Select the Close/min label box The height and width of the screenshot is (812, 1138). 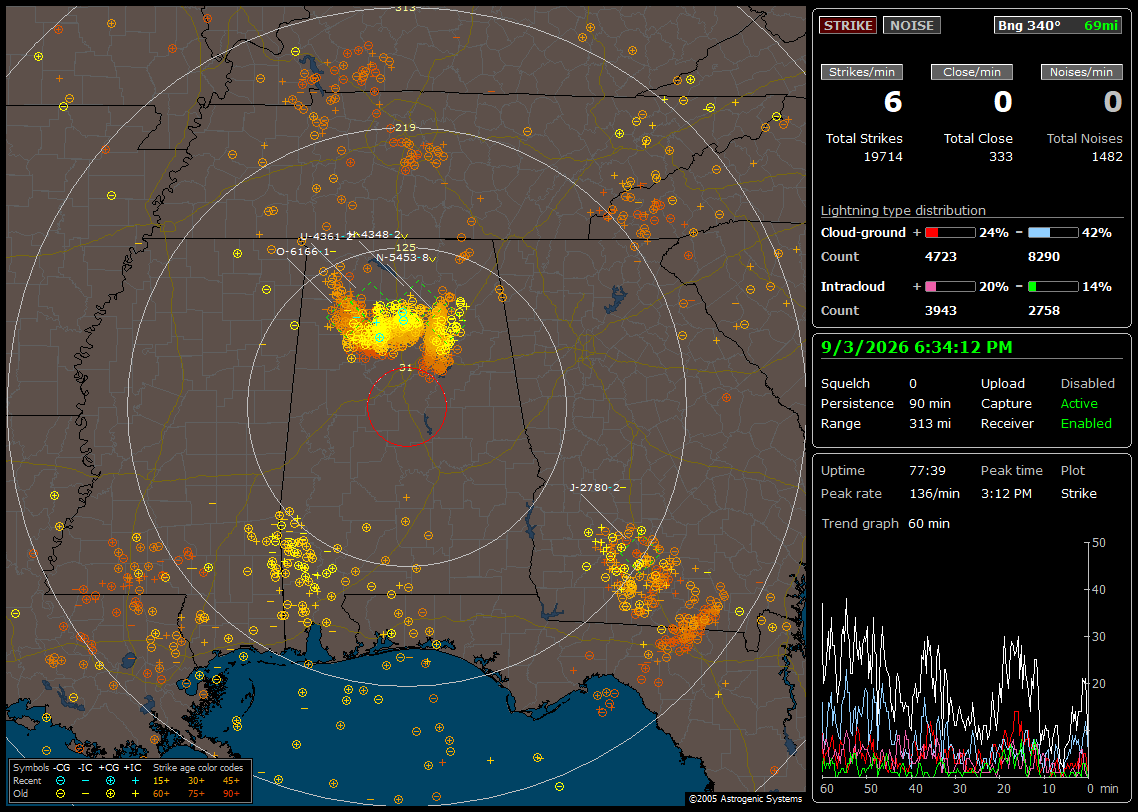[x=972, y=72]
